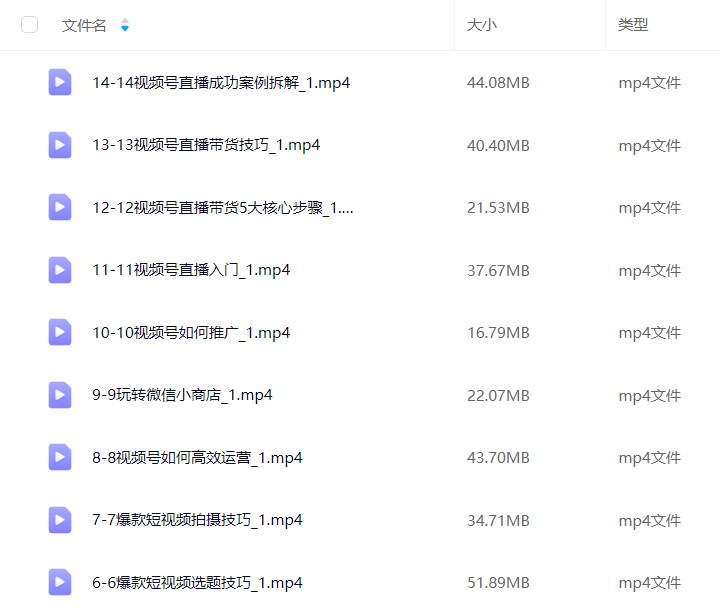The width and height of the screenshot is (720, 609).
Task: Click the 51.89MB size value
Action: point(498,582)
